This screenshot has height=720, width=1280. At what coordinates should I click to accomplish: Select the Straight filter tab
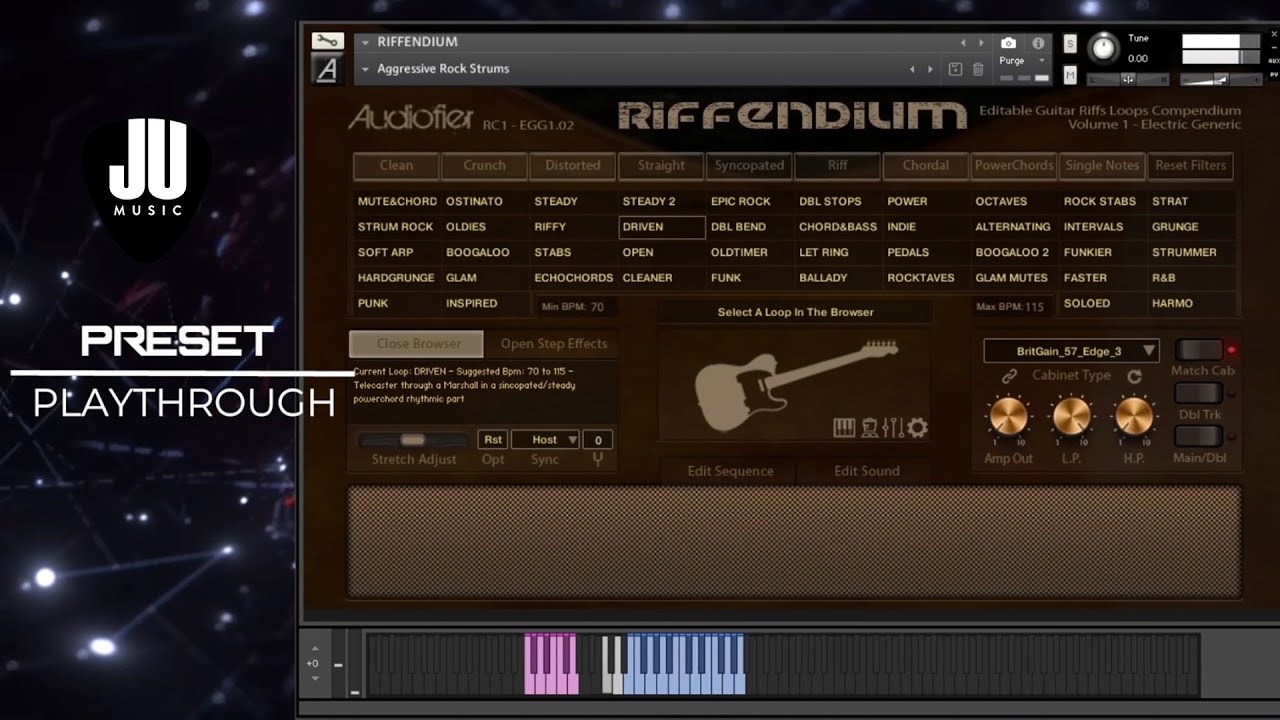coord(661,165)
